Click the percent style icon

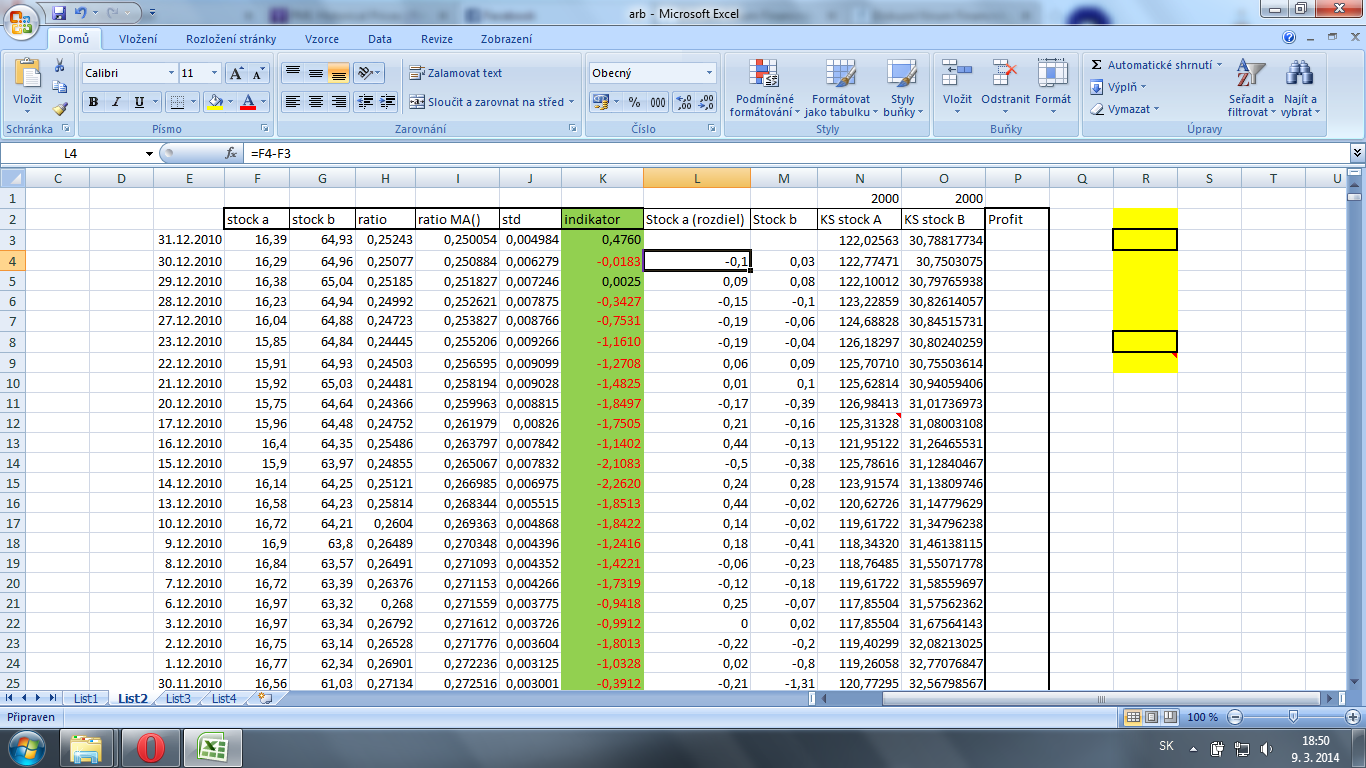click(634, 102)
